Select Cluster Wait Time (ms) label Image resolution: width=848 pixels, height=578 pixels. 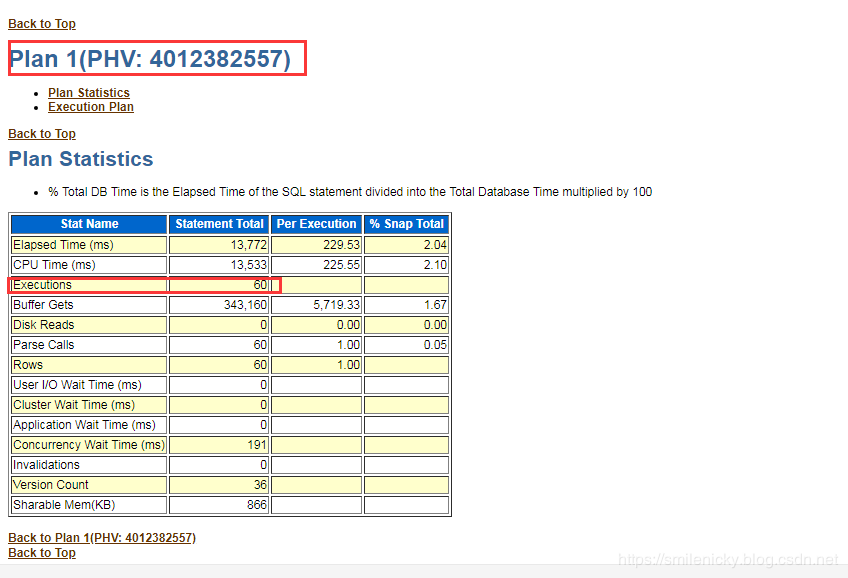[x=74, y=405]
